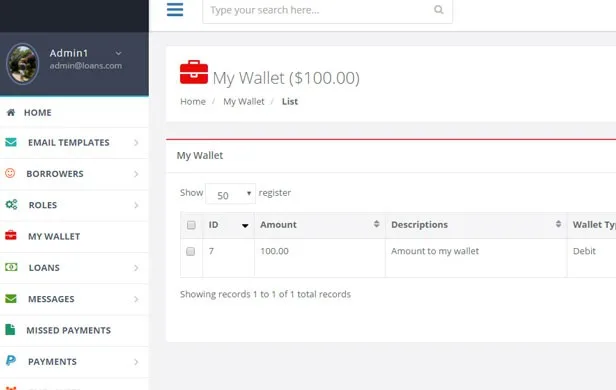Expand the Borrowers submenu arrow
Image resolution: width=616 pixels, height=390 pixels.
click(x=136, y=174)
